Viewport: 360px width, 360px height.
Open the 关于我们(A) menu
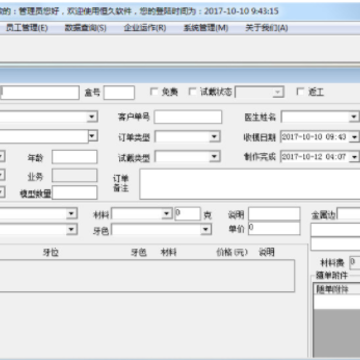266,28
